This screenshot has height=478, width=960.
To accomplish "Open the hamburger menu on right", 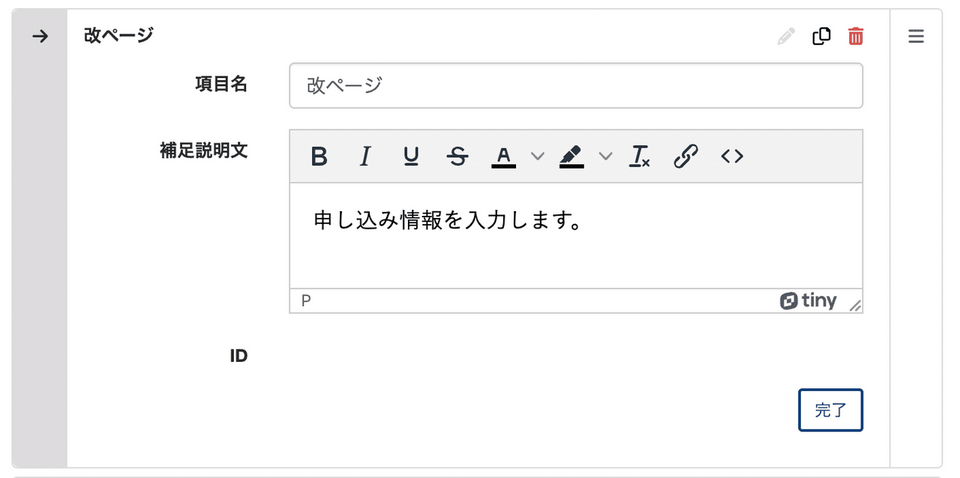I will coord(916,37).
